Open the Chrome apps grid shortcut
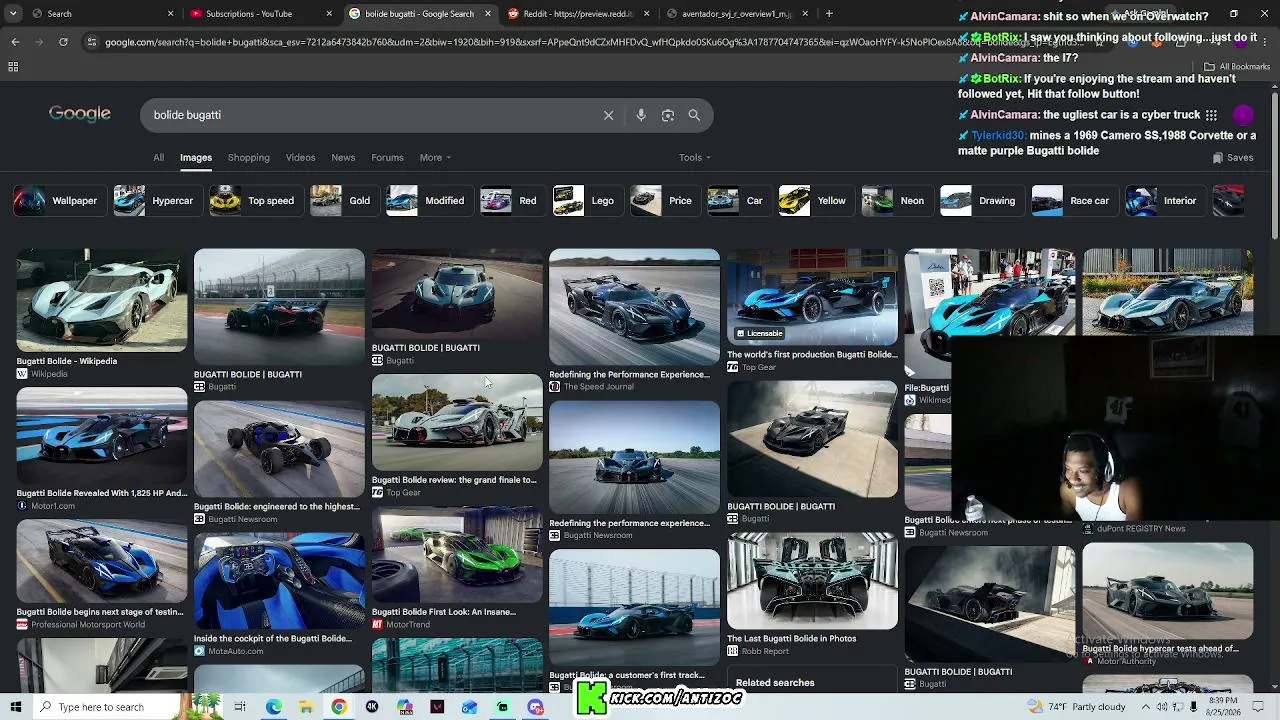 coord(13,67)
